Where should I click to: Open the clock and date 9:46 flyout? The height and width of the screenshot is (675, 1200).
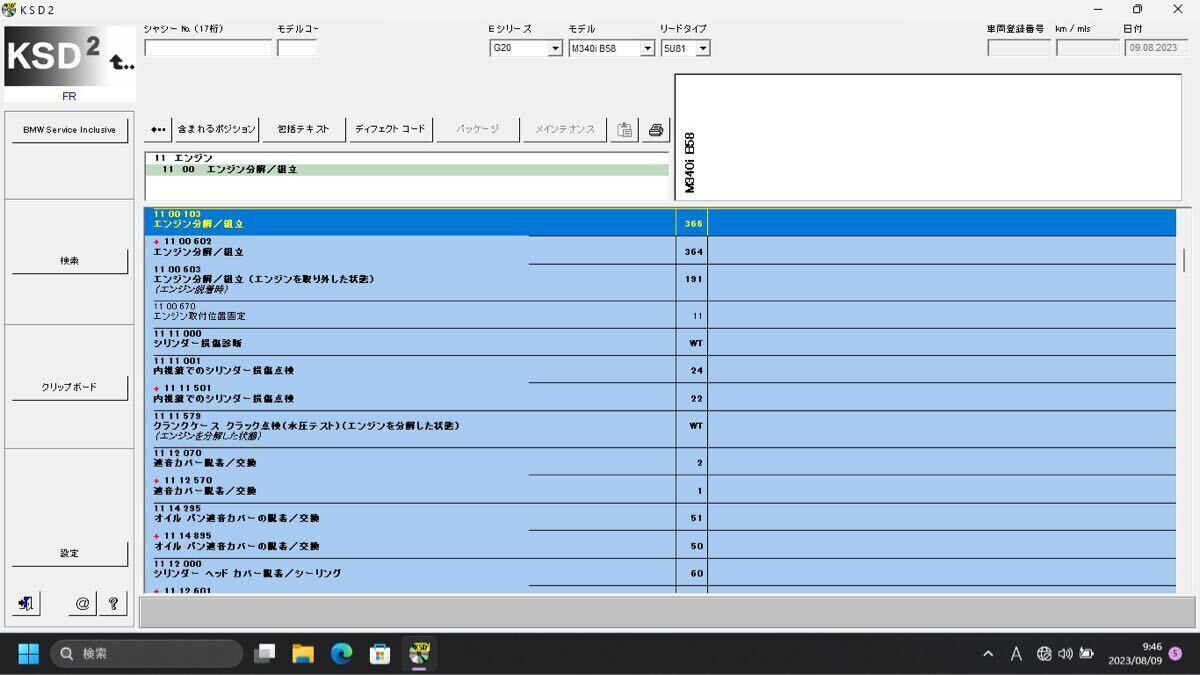click(1133, 654)
